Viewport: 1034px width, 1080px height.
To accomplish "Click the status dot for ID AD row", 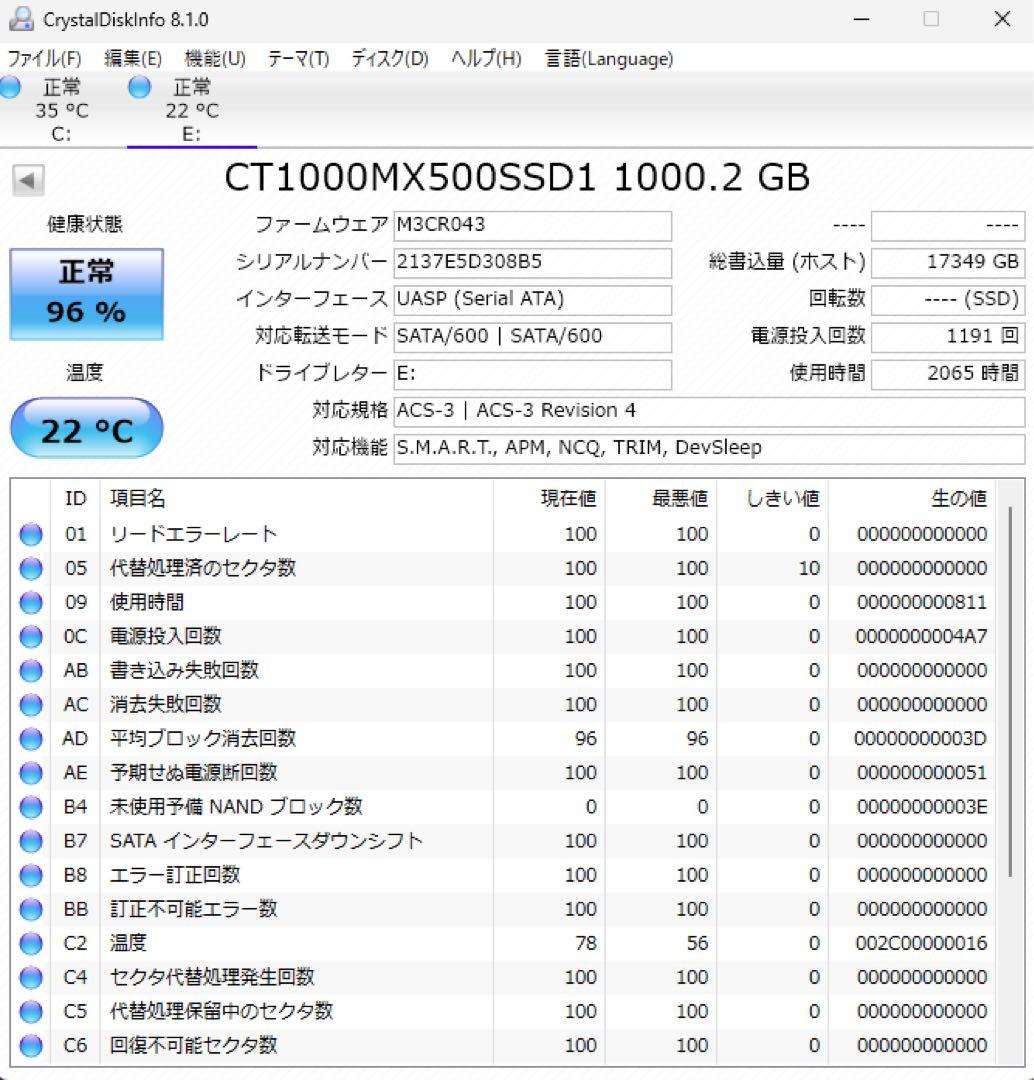I will coord(31,739).
